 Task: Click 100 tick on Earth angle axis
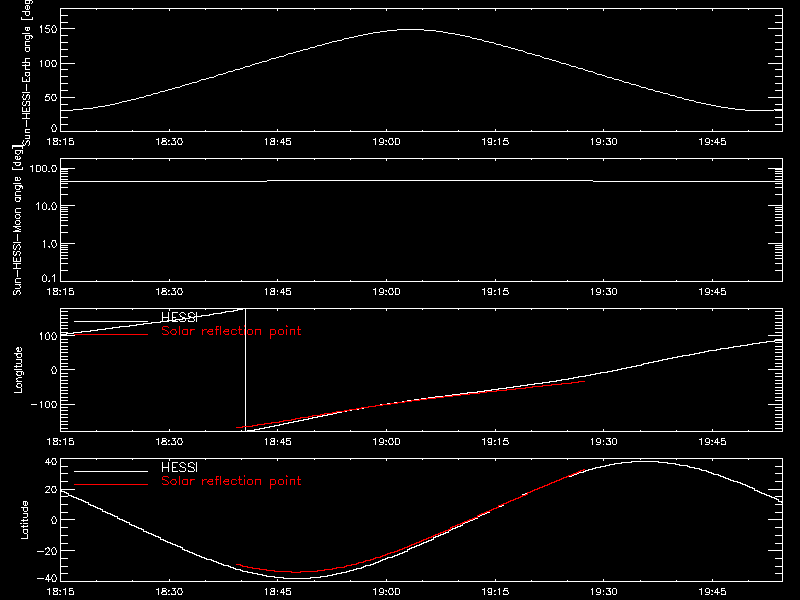click(x=50, y=63)
